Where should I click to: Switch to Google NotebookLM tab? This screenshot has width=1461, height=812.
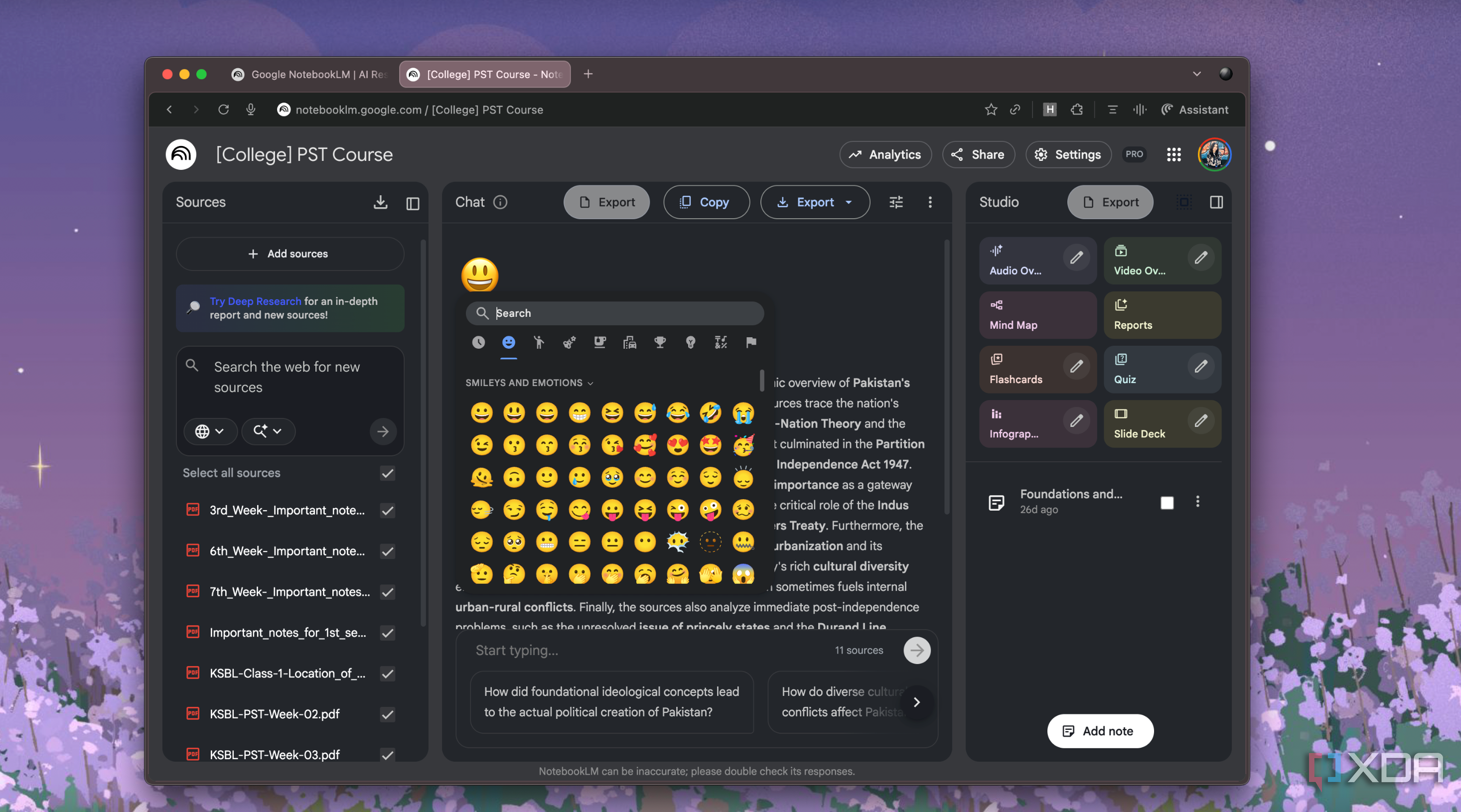point(309,74)
